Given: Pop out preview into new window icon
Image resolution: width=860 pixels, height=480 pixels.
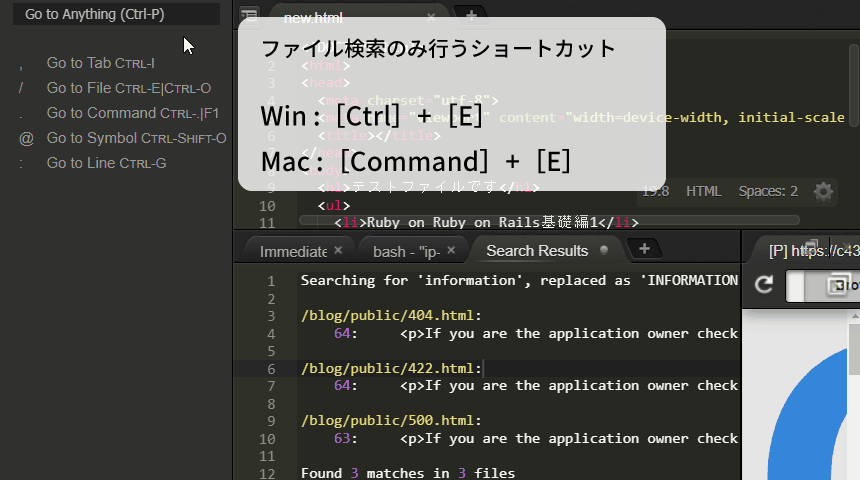Looking at the screenshot, I should tap(838, 285).
